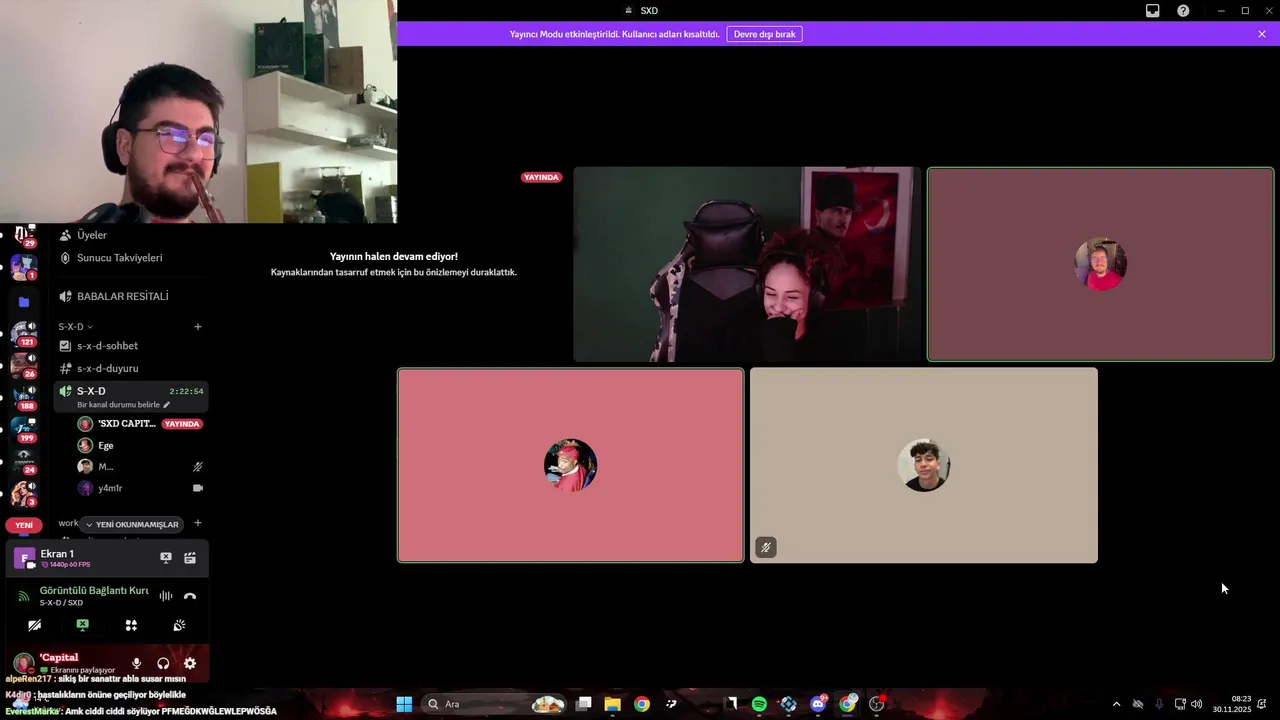This screenshot has height=720, width=1280.
Task: Stop sharing Ekran 1 screen
Action: tap(166, 558)
